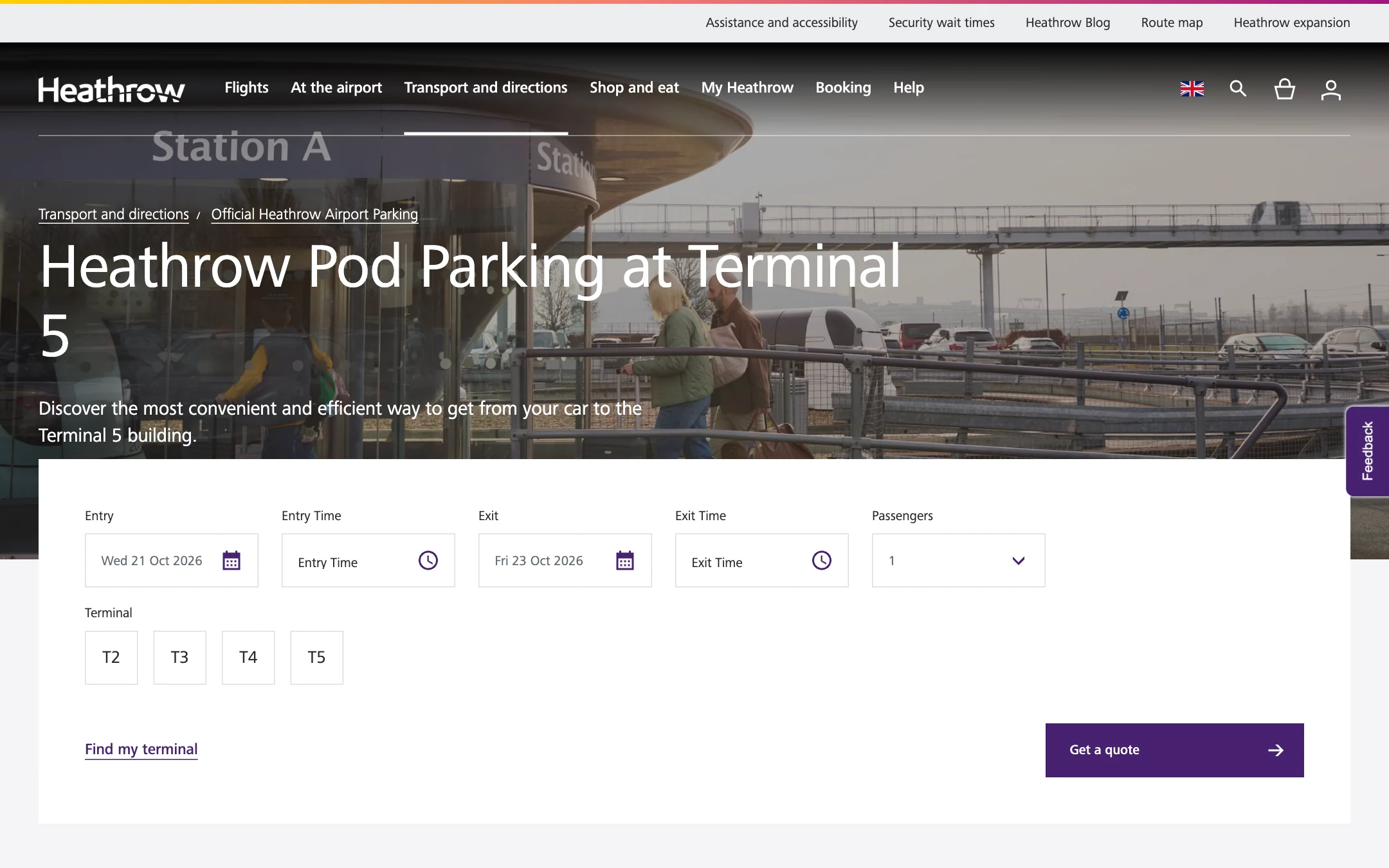Select terminal T3
1389x868 pixels.
179,658
